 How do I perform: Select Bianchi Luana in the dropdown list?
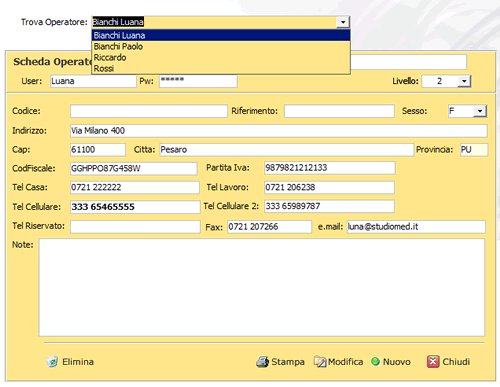click(x=221, y=35)
